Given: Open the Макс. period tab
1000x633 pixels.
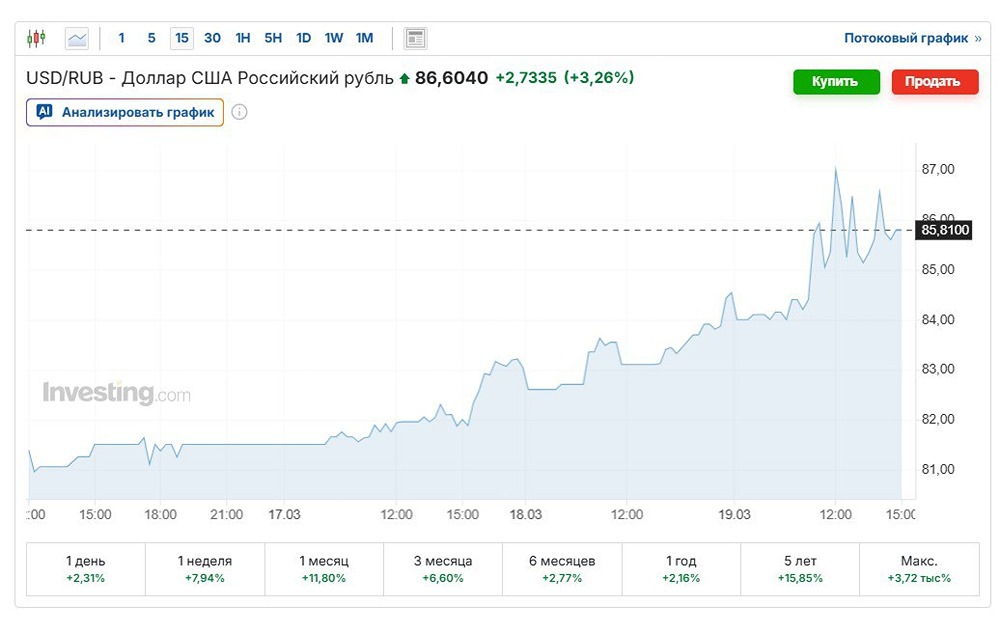Looking at the screenshot, I should click(918, 569).
